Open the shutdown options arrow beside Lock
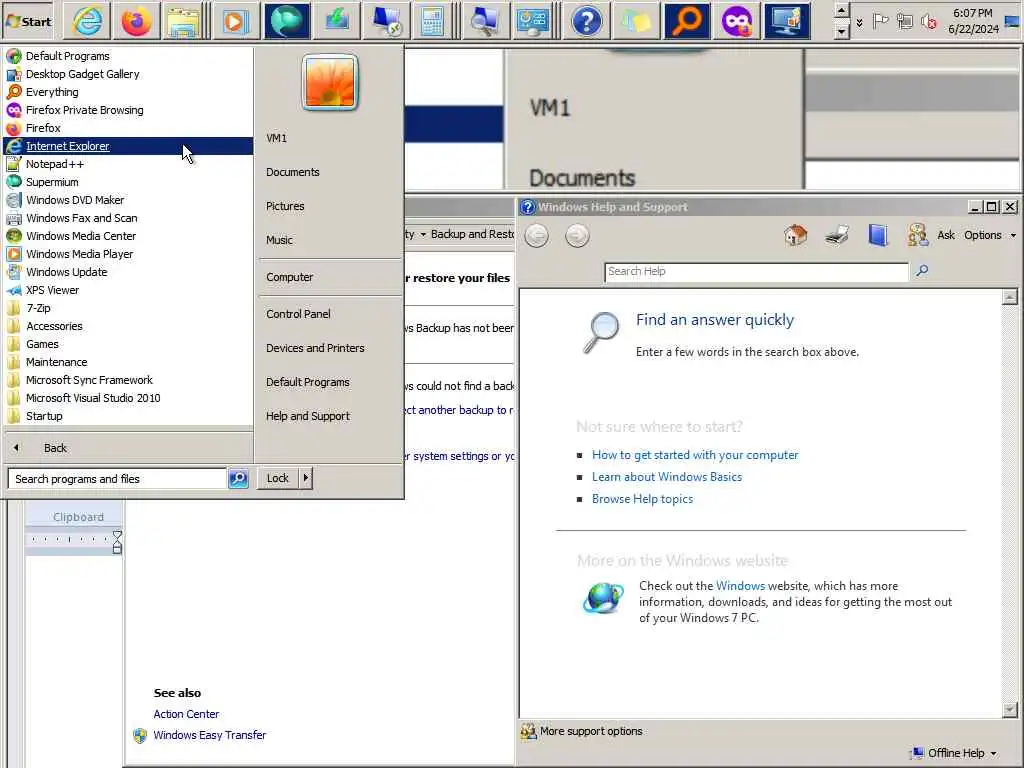 (306, 478)
